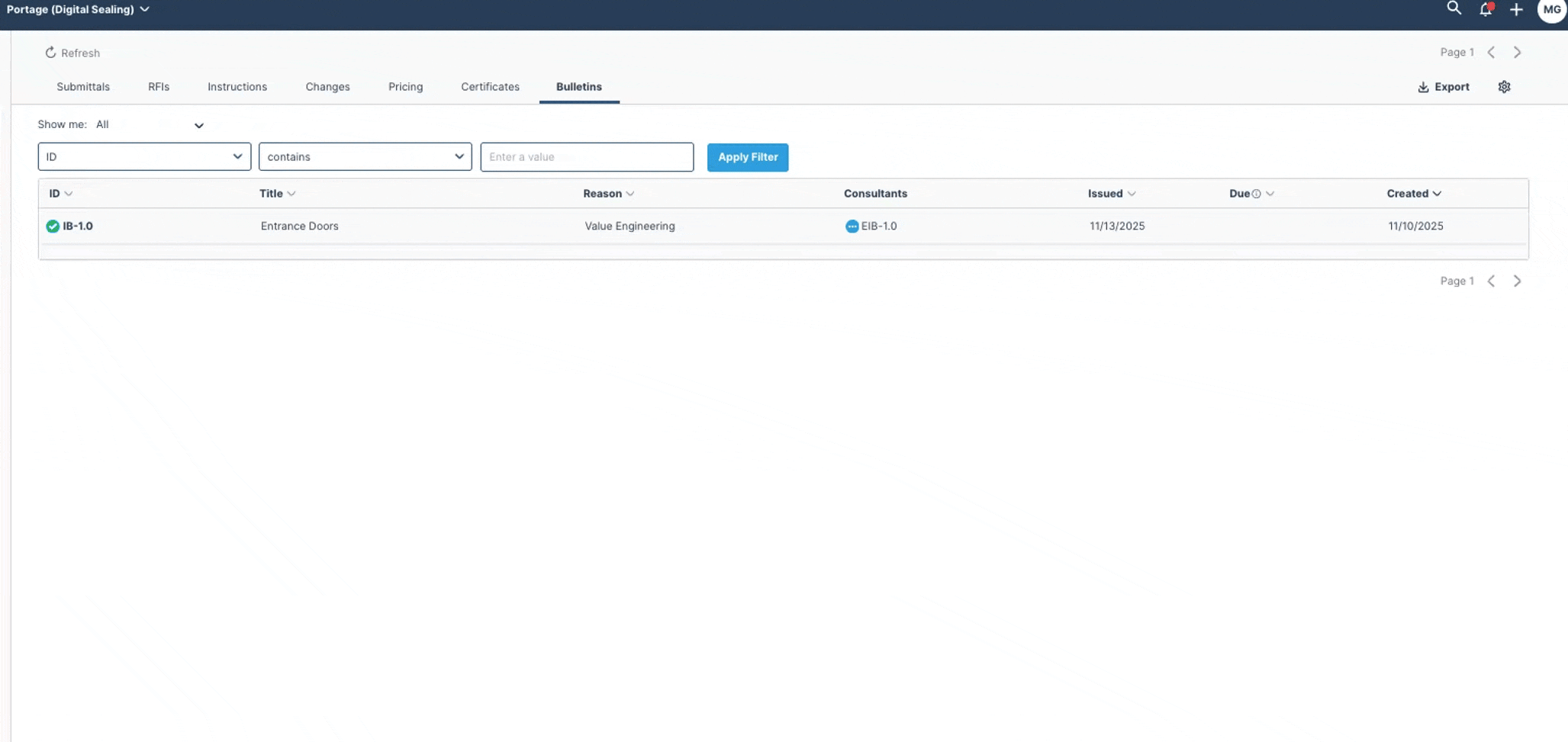Open table settings gear icon
The width and height of the screenshot is (1568, 742).
click(1504, 87)
